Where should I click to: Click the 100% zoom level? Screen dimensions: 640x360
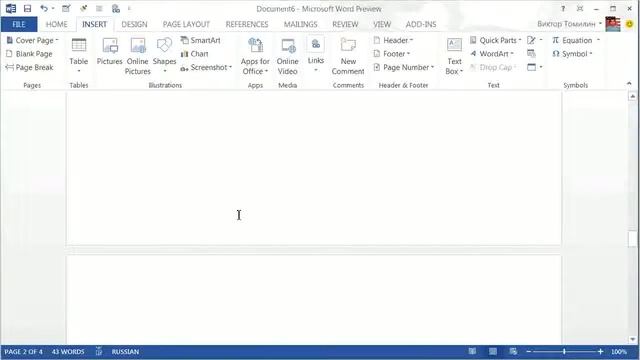(x=619, y=351)
